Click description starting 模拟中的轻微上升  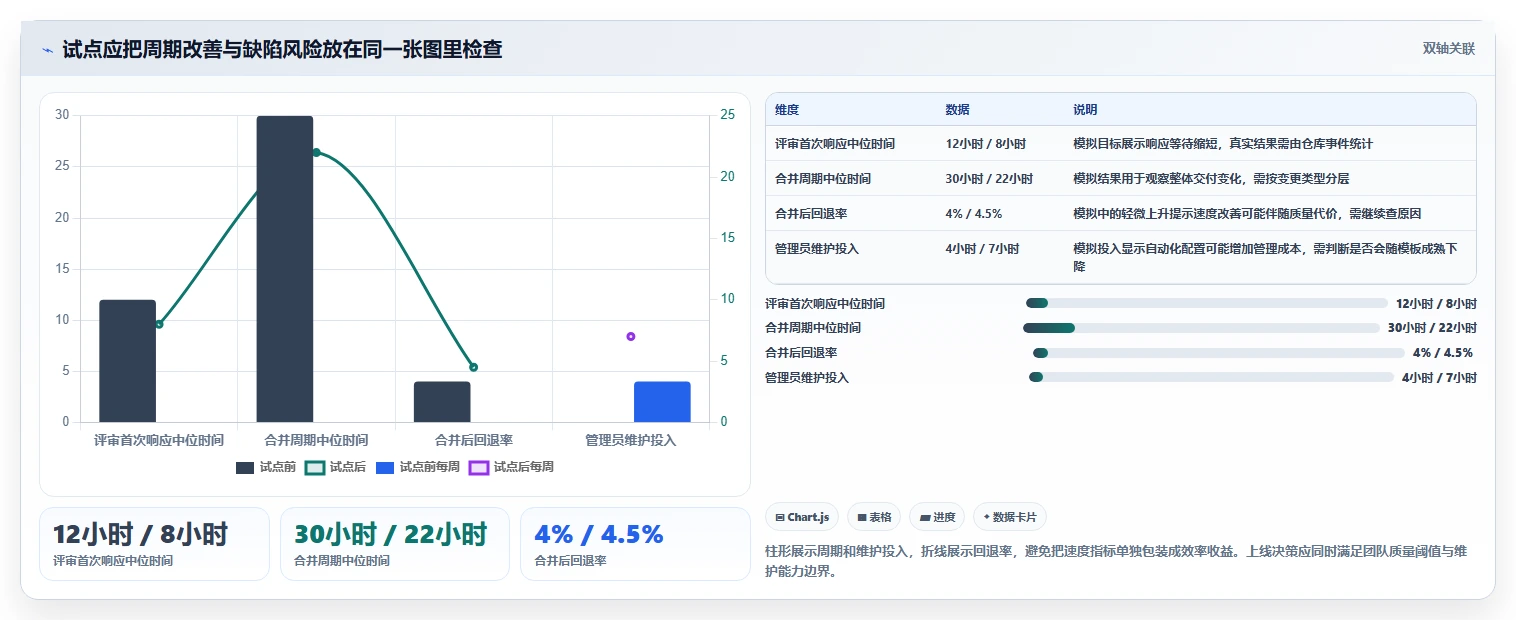click(x=1247, y=214)
